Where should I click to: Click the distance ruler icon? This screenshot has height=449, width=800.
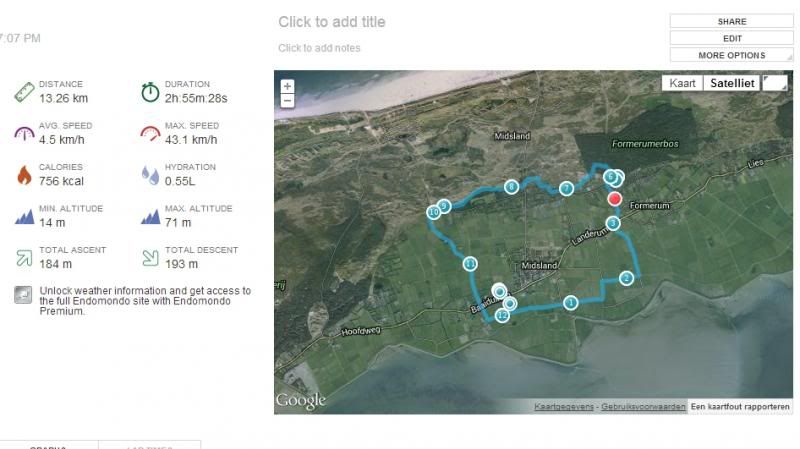pyautogui.click(x=24, y=92)
